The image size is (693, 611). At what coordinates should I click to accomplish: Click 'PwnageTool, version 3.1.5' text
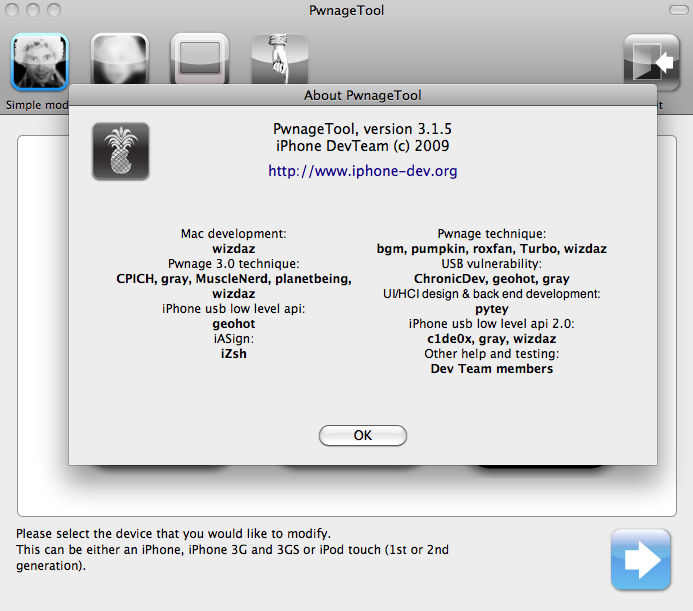tap(362, 129)
